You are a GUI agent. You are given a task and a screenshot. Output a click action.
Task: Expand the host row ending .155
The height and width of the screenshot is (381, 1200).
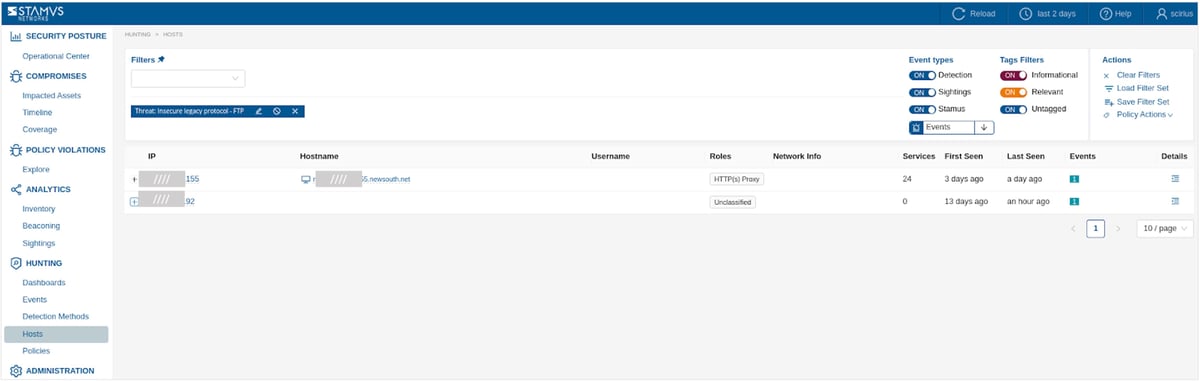pyautogui.click(x=134, y=179)
